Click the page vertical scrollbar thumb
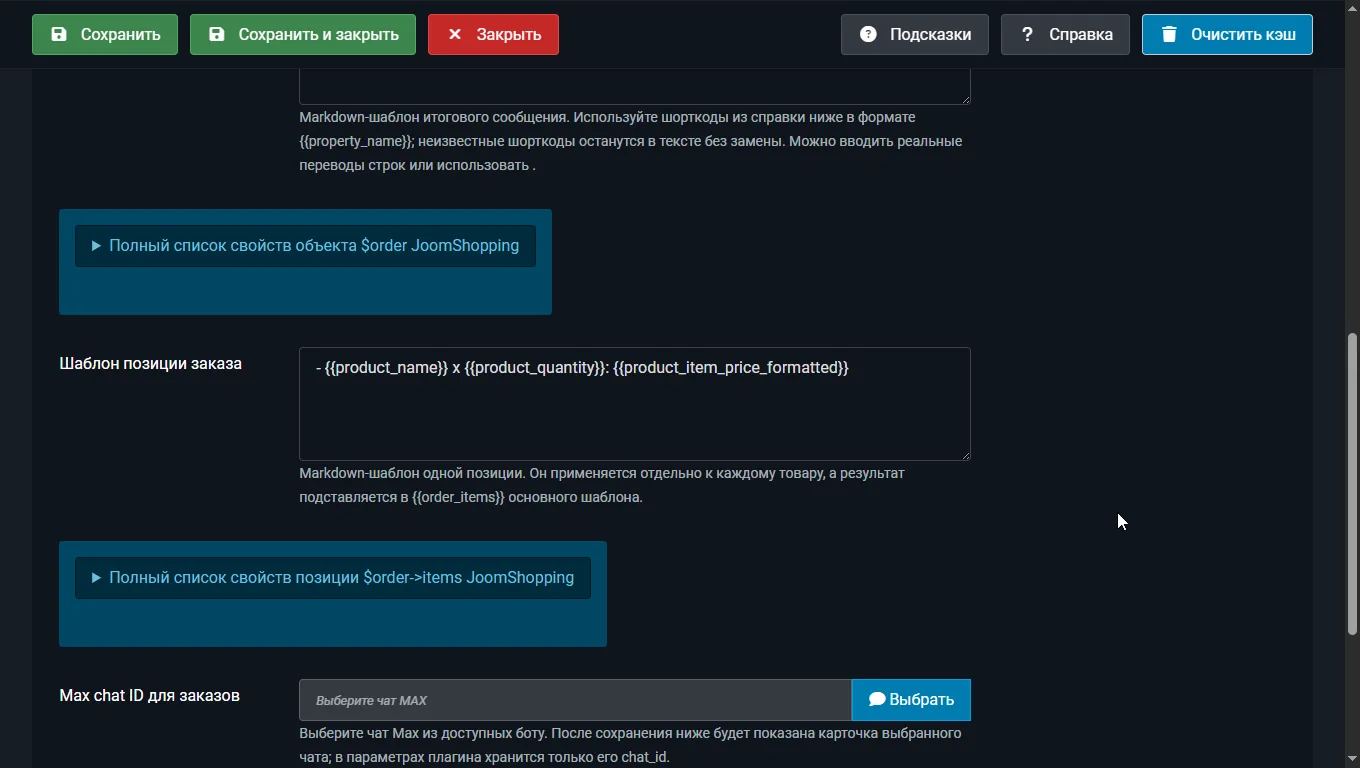This screenshot has width=1360, height=768. (1352, 484)
